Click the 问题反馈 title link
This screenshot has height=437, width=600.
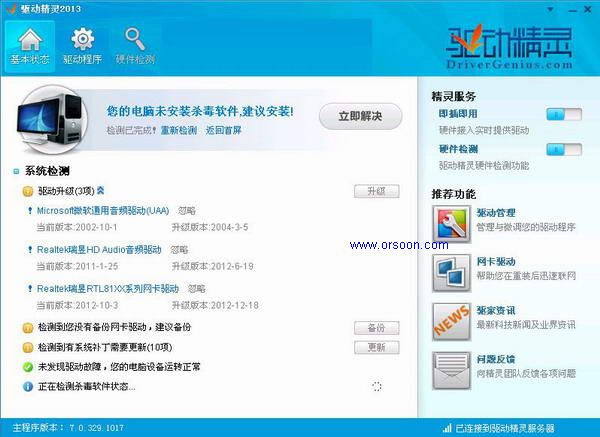click(496, 359)
